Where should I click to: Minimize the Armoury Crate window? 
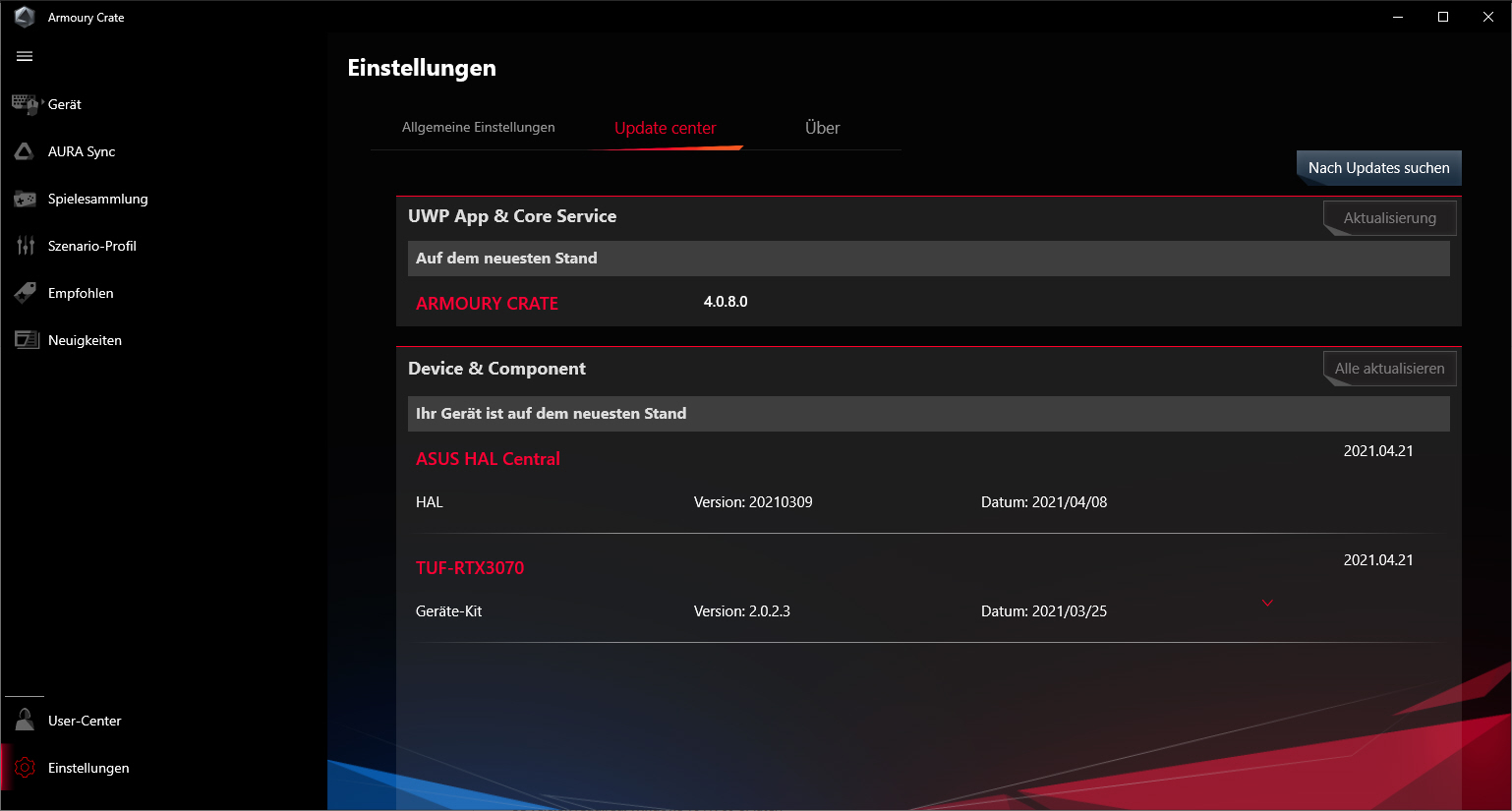pos(1398,17)
